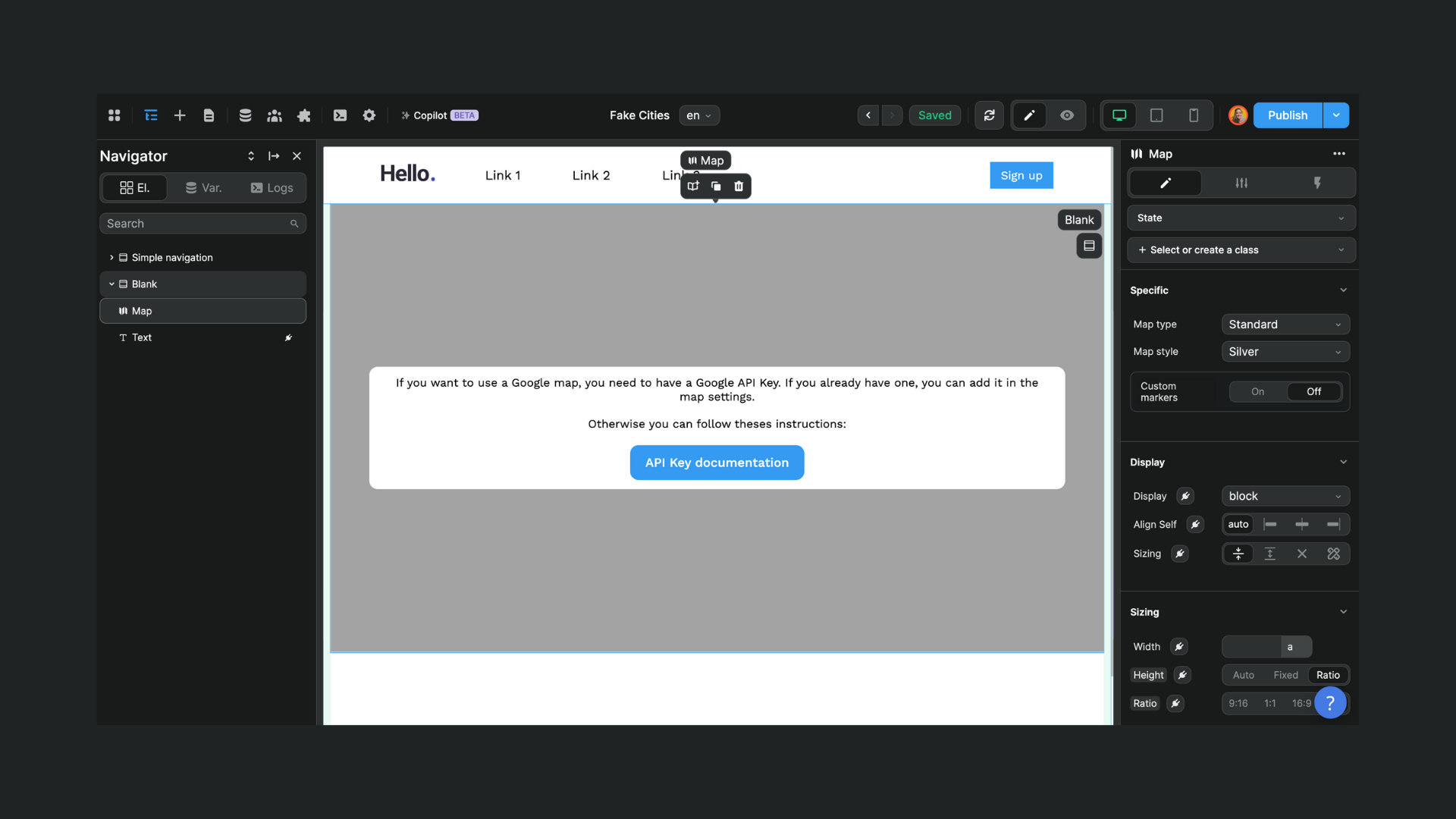Expand the Simple navigation tree item
Screen dimensions: 1456x819
pos(111,258)
